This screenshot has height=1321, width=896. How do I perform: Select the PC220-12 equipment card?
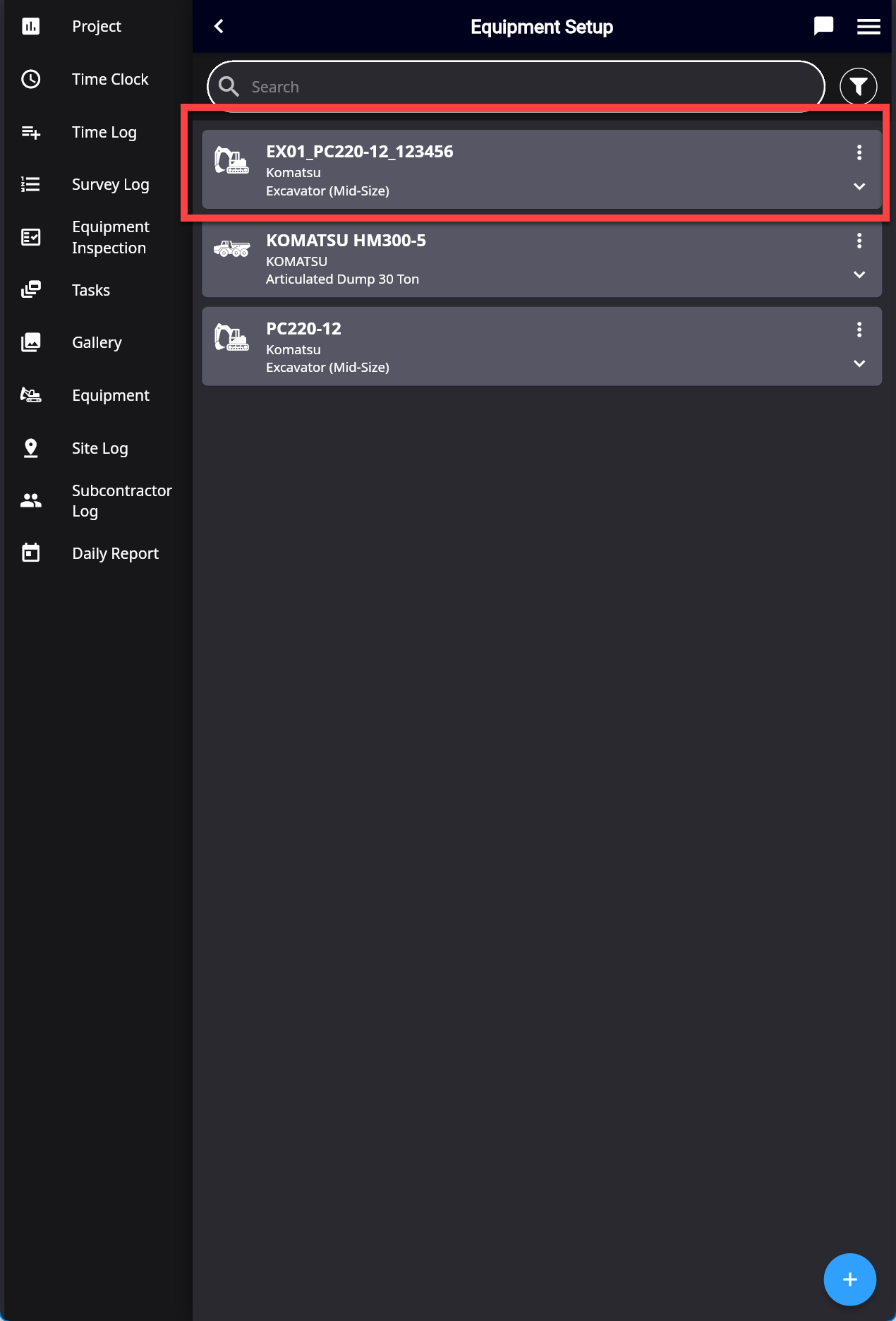point(542,346)
